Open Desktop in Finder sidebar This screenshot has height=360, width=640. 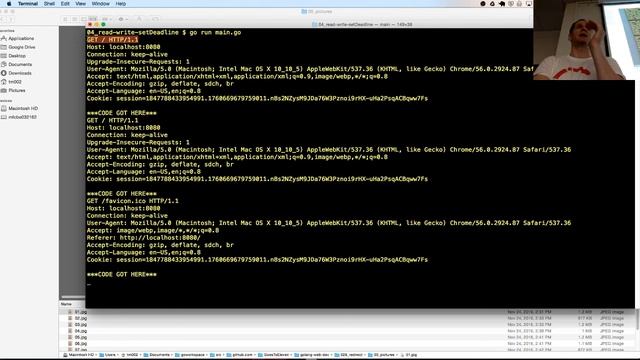click(x=17, y=56)
